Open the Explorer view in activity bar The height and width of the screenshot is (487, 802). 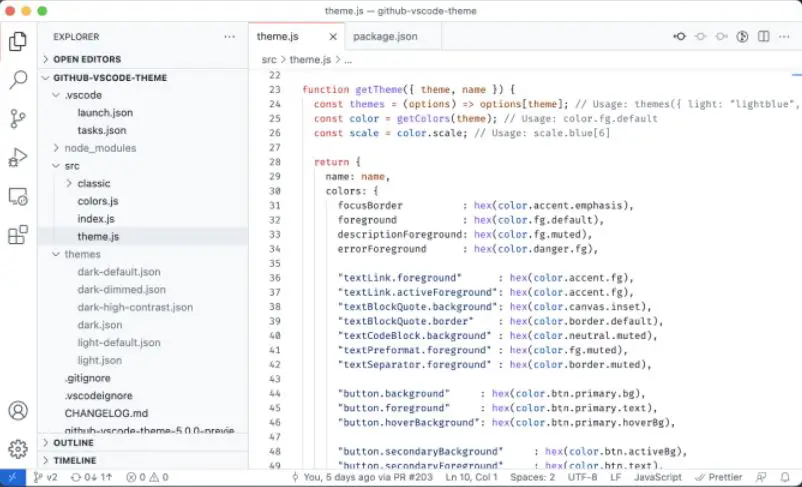[x=18, y=41]
